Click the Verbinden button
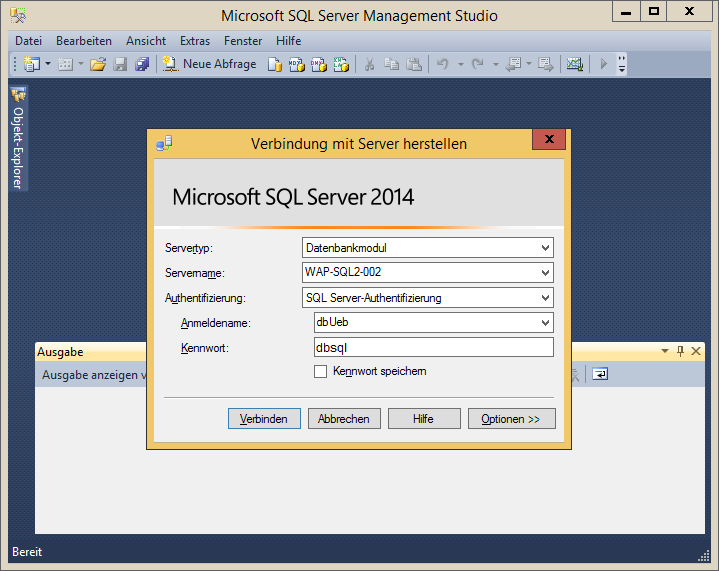Viewport: 719px width, 571px height. click(x=264, y=419)
